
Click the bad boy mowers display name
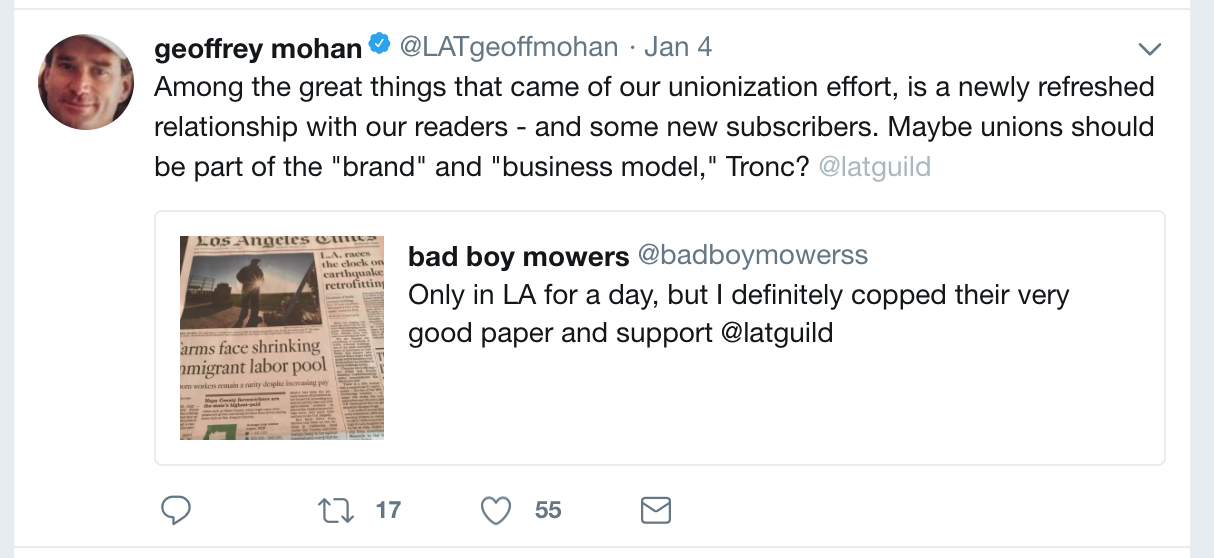[518, 256]
